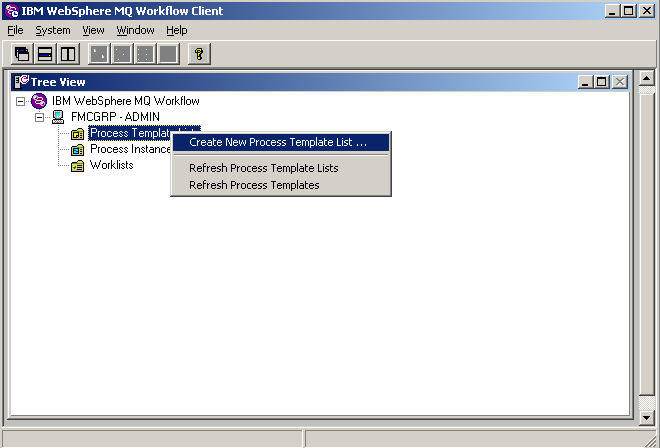Minimize the Workflow Client main window

[x=612, y=11]
